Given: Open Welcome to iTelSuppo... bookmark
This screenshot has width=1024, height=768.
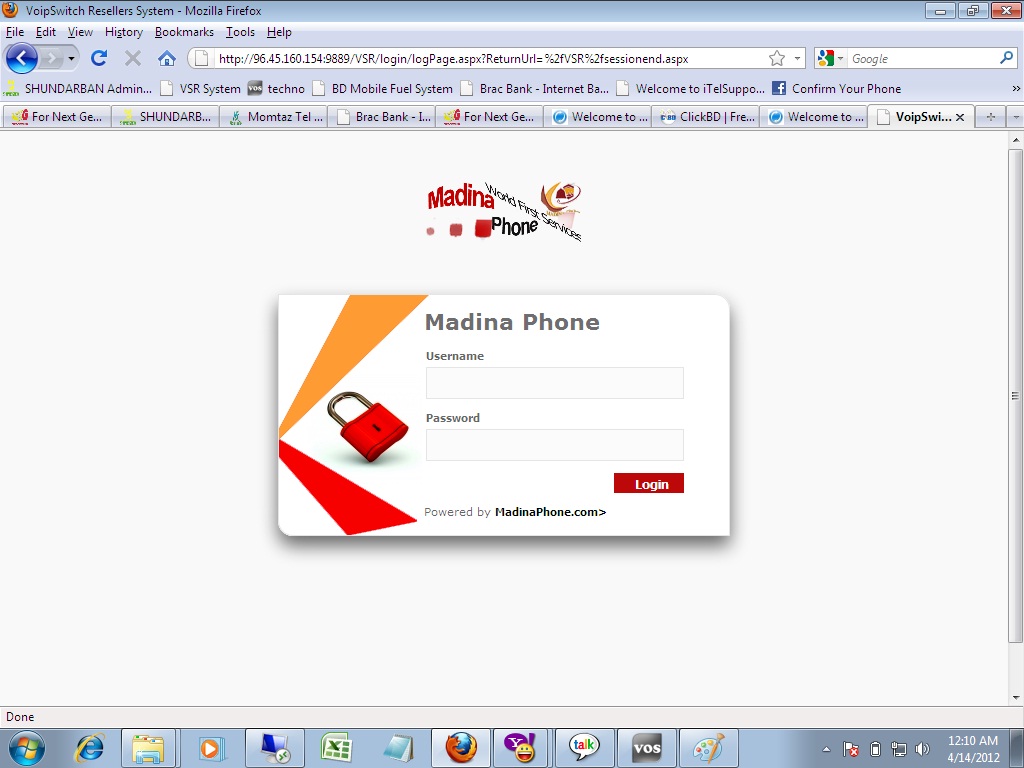Looking at the screenshot, I should click(x=691, y=88).
